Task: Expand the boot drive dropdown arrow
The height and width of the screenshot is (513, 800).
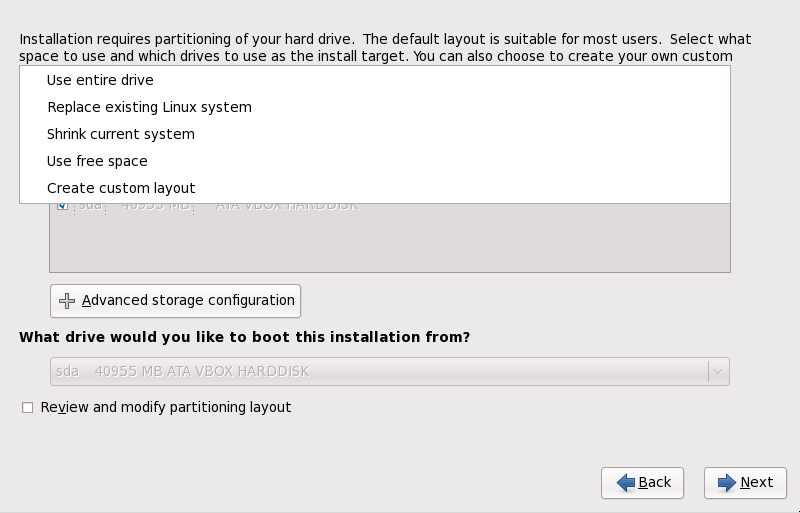Action: click(718, 372)
